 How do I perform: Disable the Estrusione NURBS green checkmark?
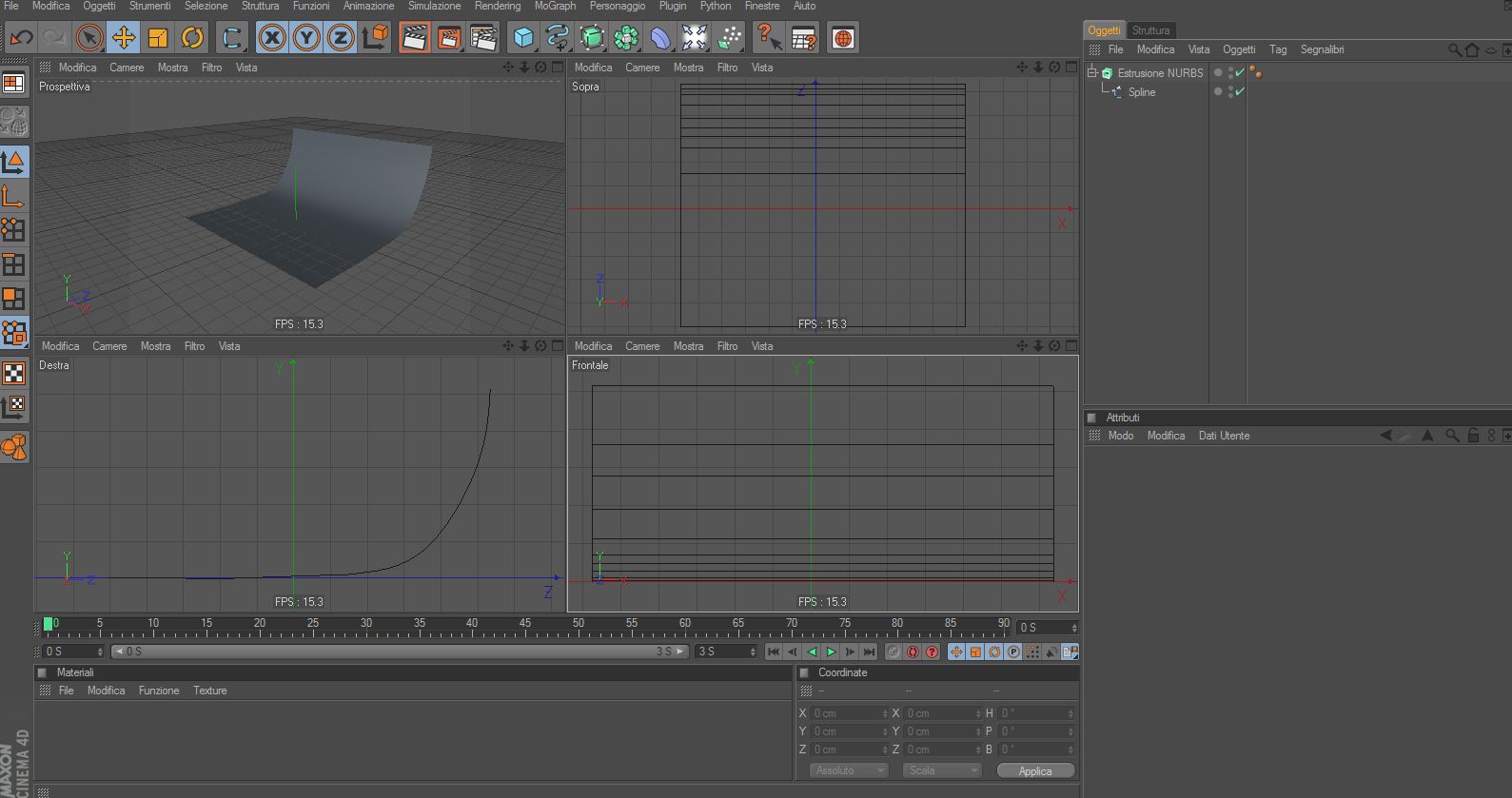point(1240,73)
